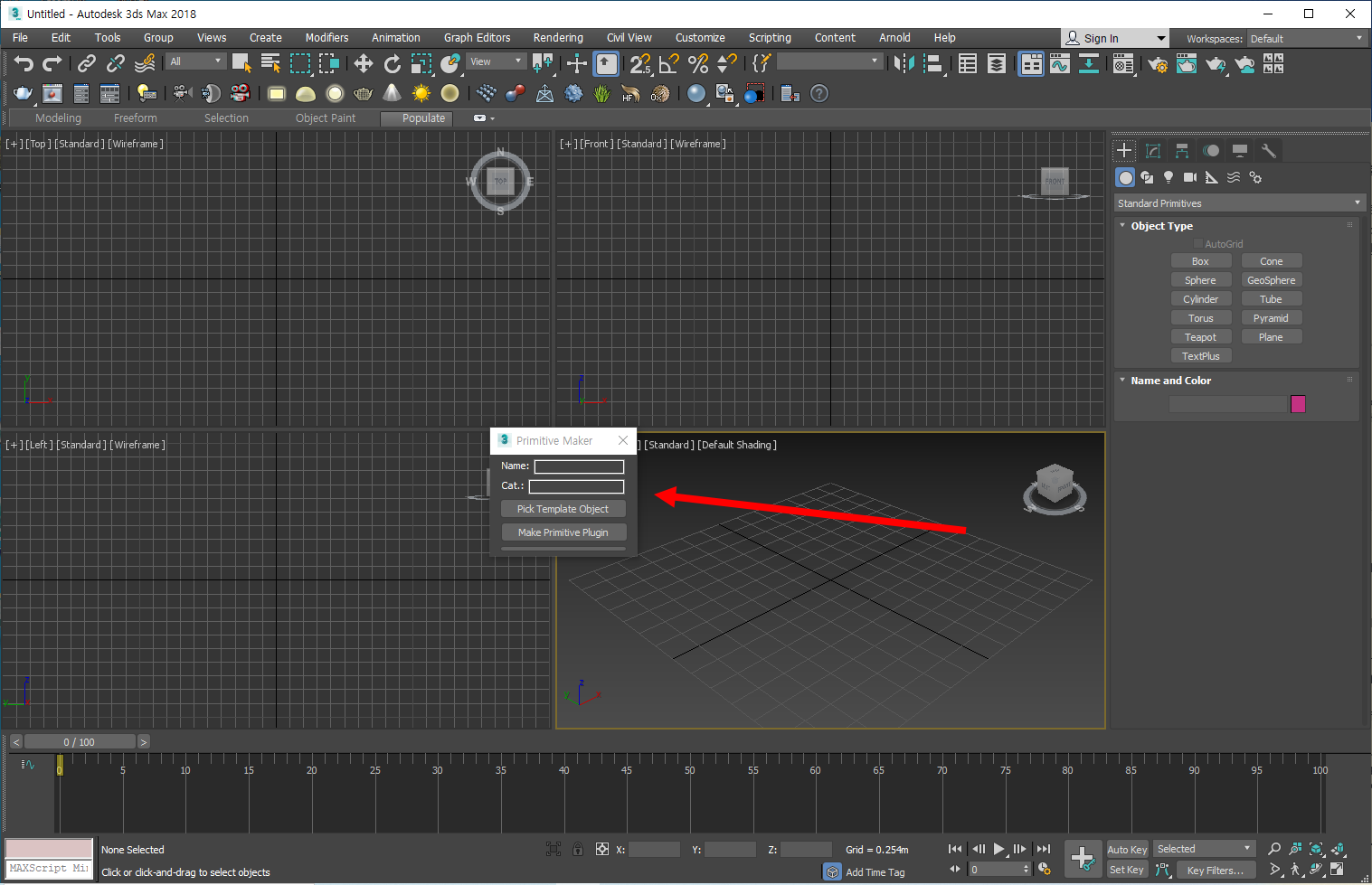The image size is (1372, 885).
Task: Open named selection sets dropdown
Action: pyautogui.click(x=829, y=61)
